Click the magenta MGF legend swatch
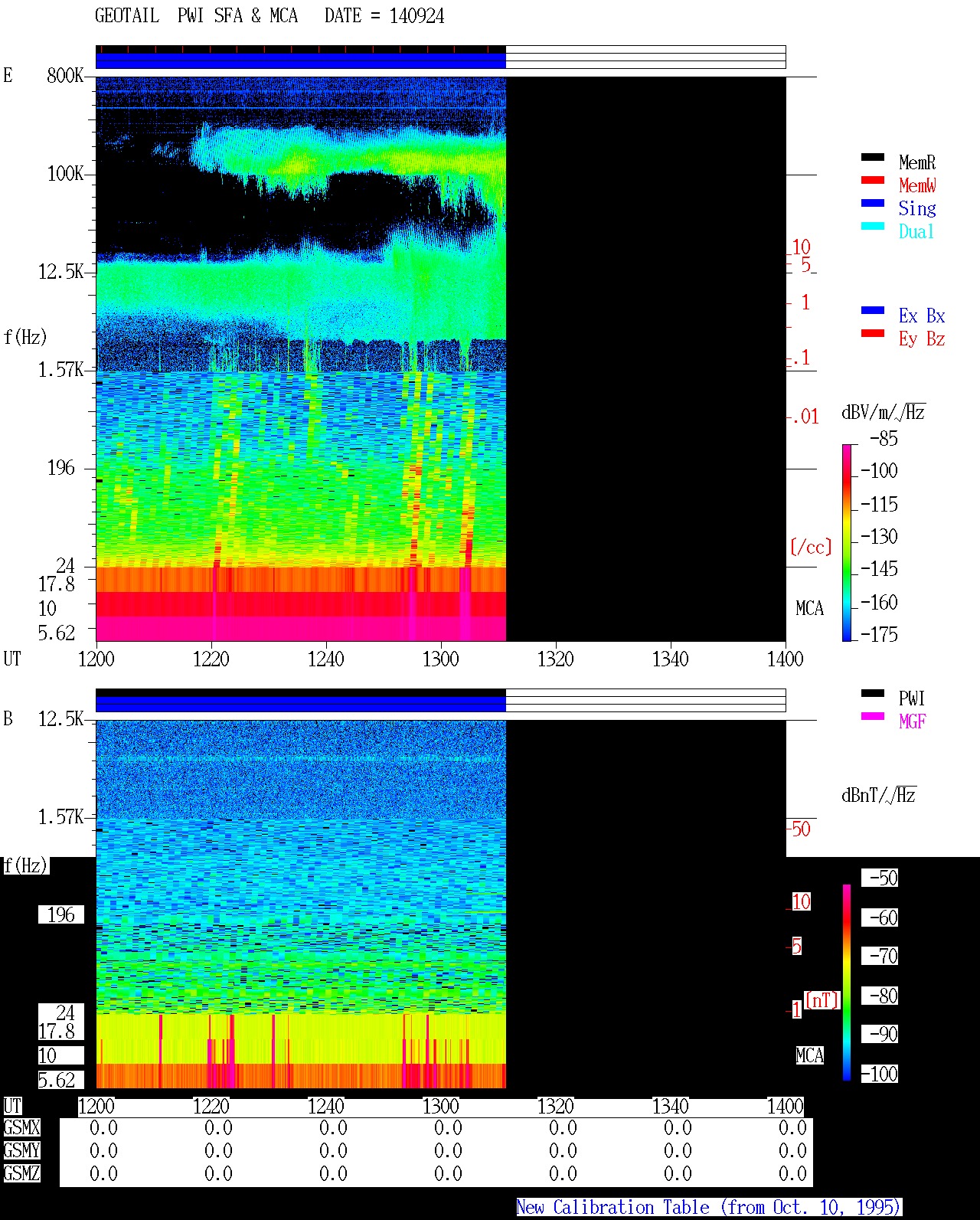The width and height of the screenshot is (980, 1220). pos(873,716)
